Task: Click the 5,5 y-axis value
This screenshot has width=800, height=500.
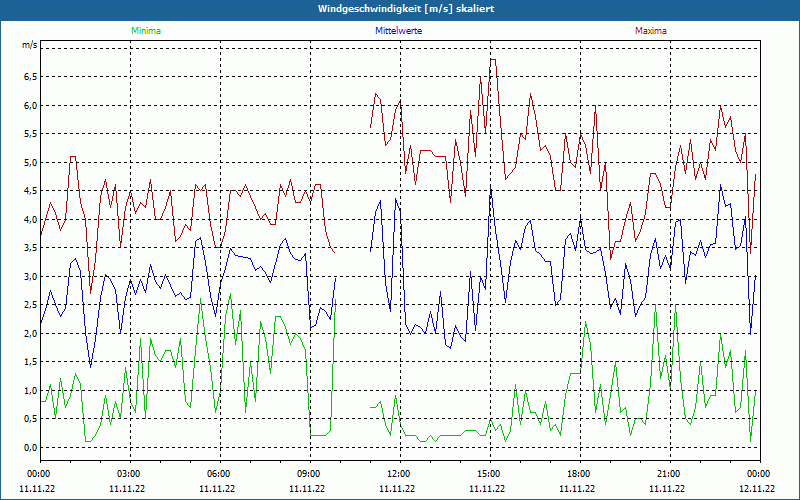Action: point(30,134)
